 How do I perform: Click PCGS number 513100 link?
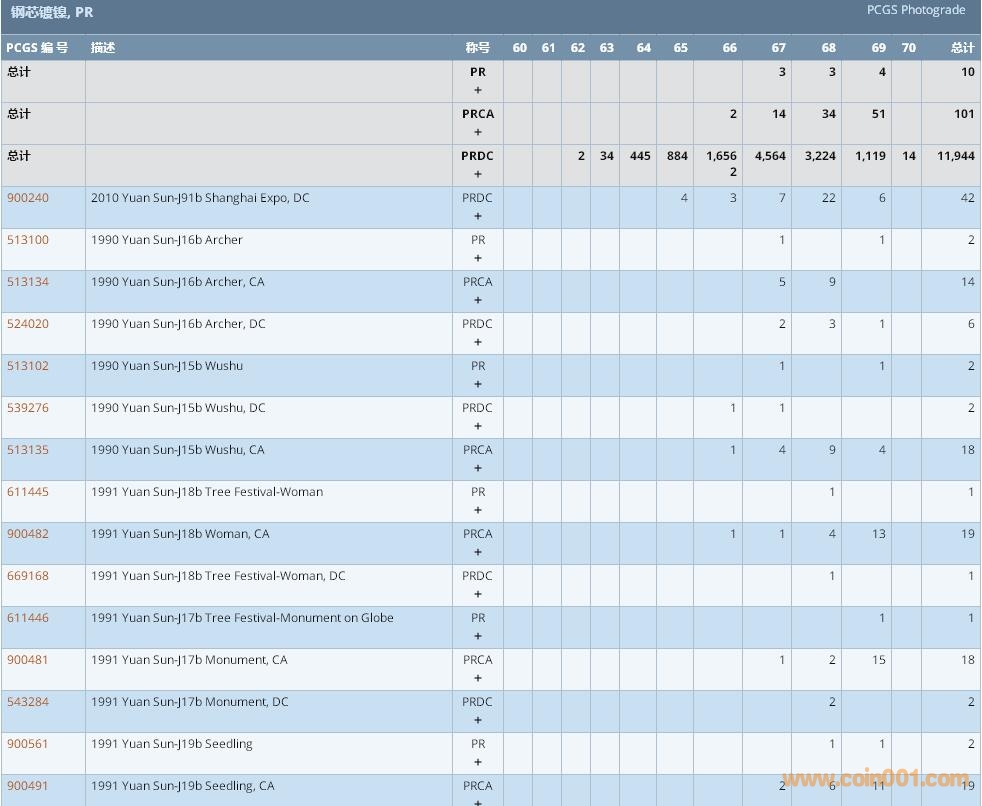tap(28, 240)
